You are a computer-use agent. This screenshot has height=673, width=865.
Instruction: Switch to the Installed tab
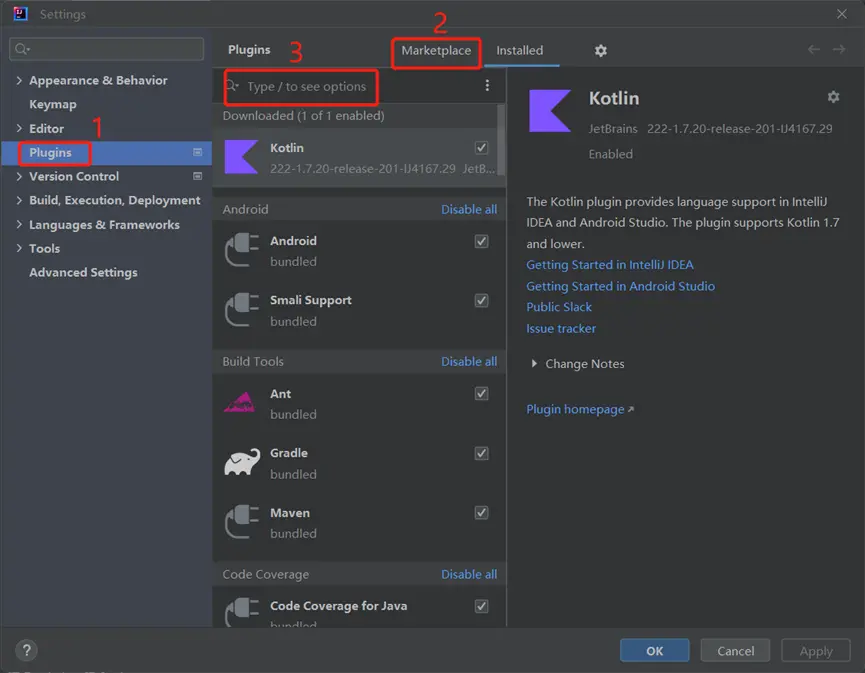[x=519, y=51]
